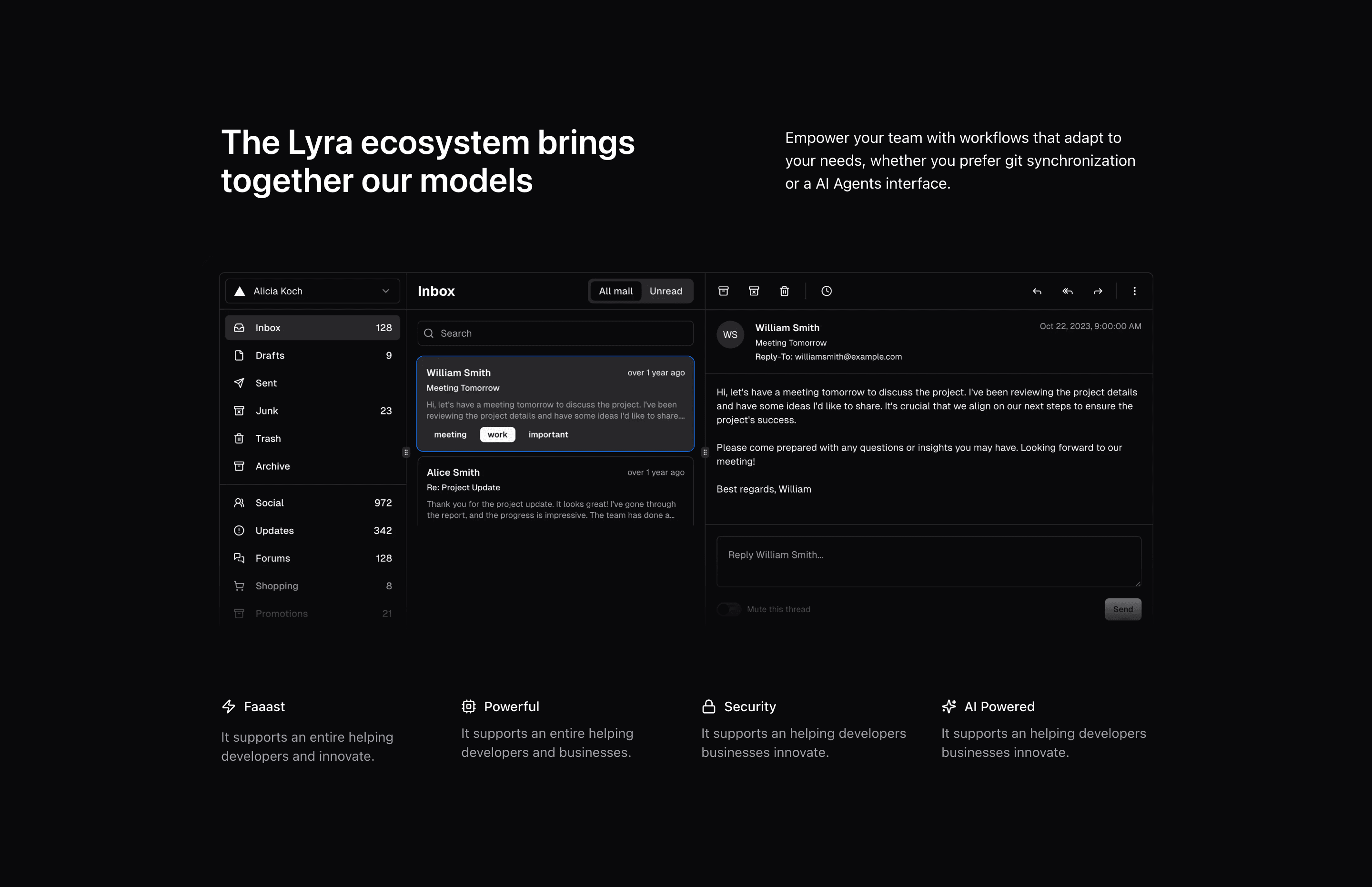Click the Reply arrow icon

pyautogui.click(x=1037, y=291)
